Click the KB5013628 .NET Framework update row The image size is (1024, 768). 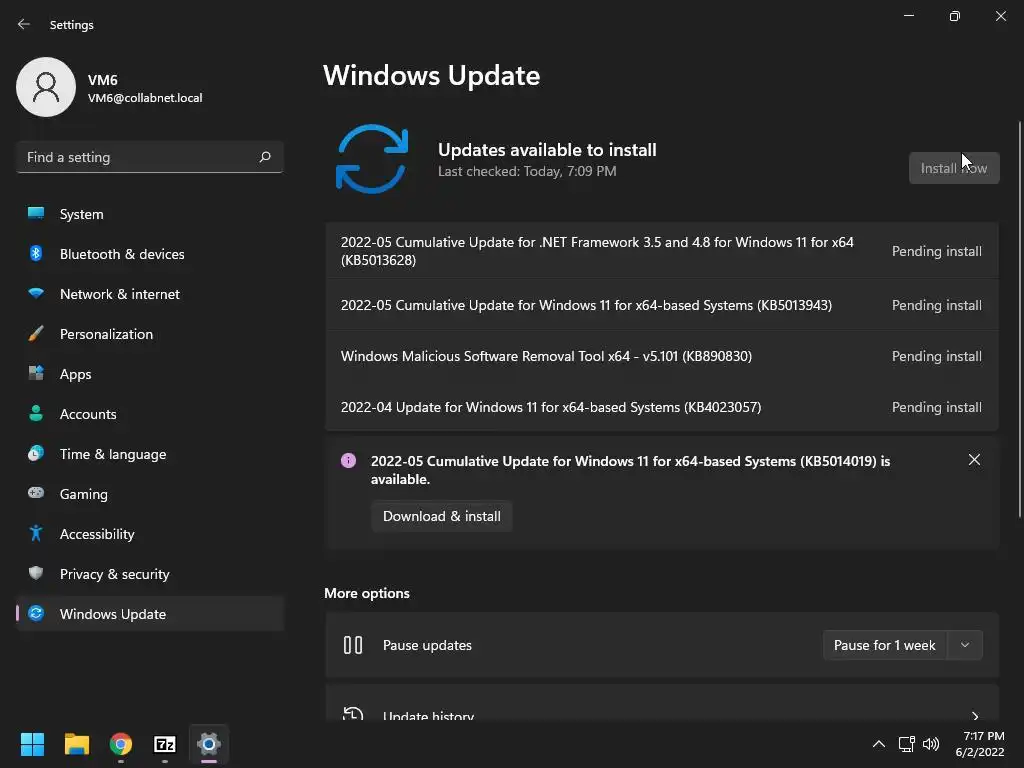coord(662,251)
